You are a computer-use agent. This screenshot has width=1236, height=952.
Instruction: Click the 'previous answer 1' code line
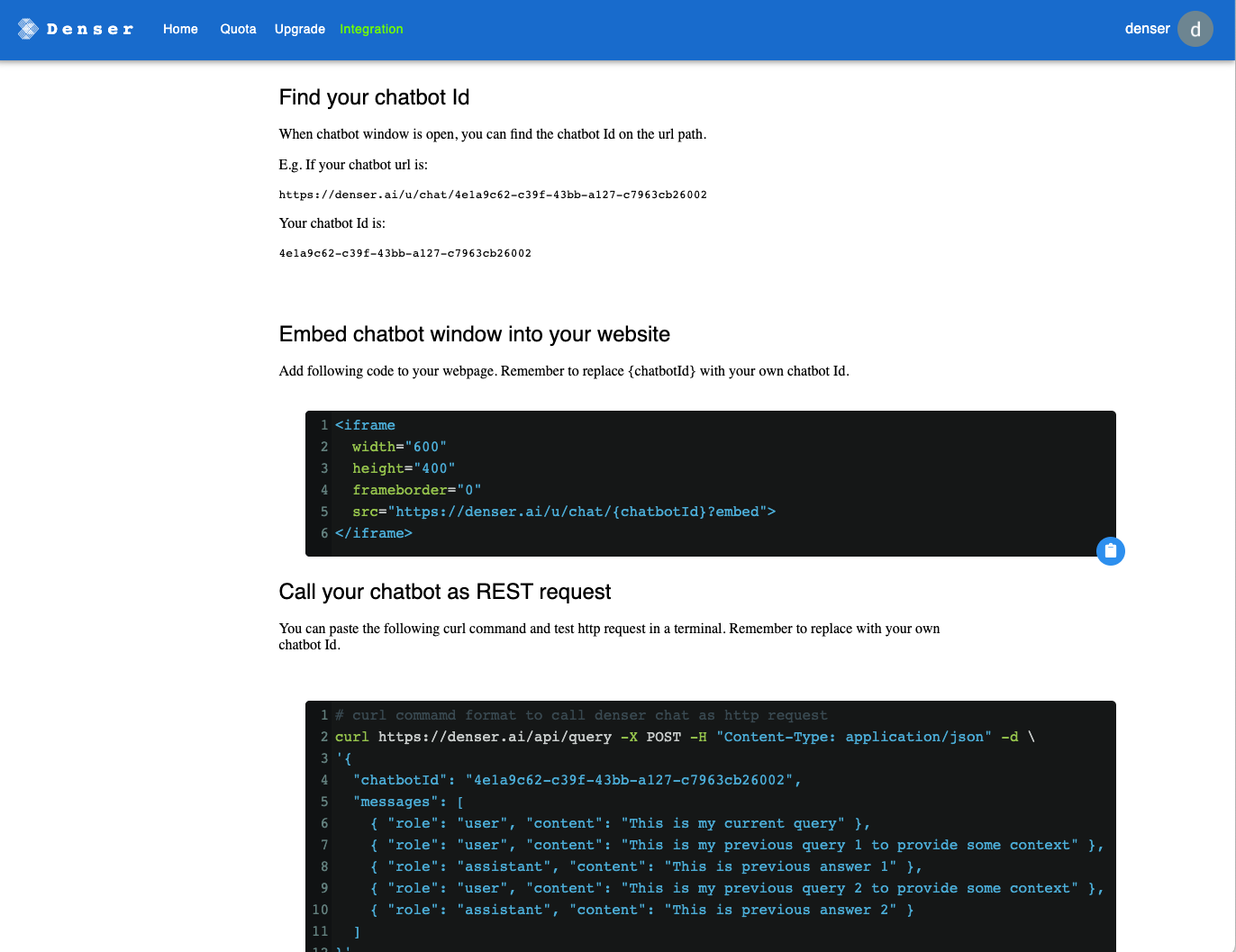tap(646, 866)
